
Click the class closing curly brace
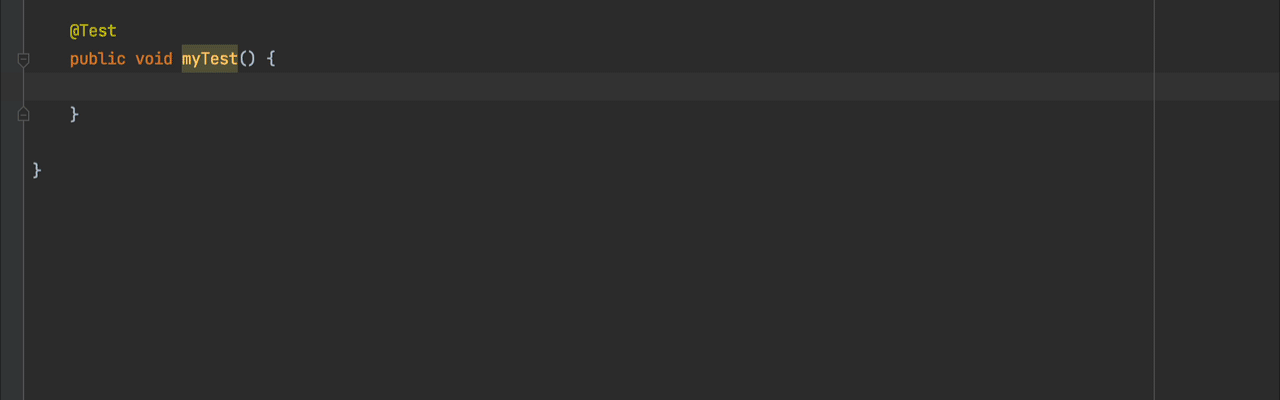37,170
